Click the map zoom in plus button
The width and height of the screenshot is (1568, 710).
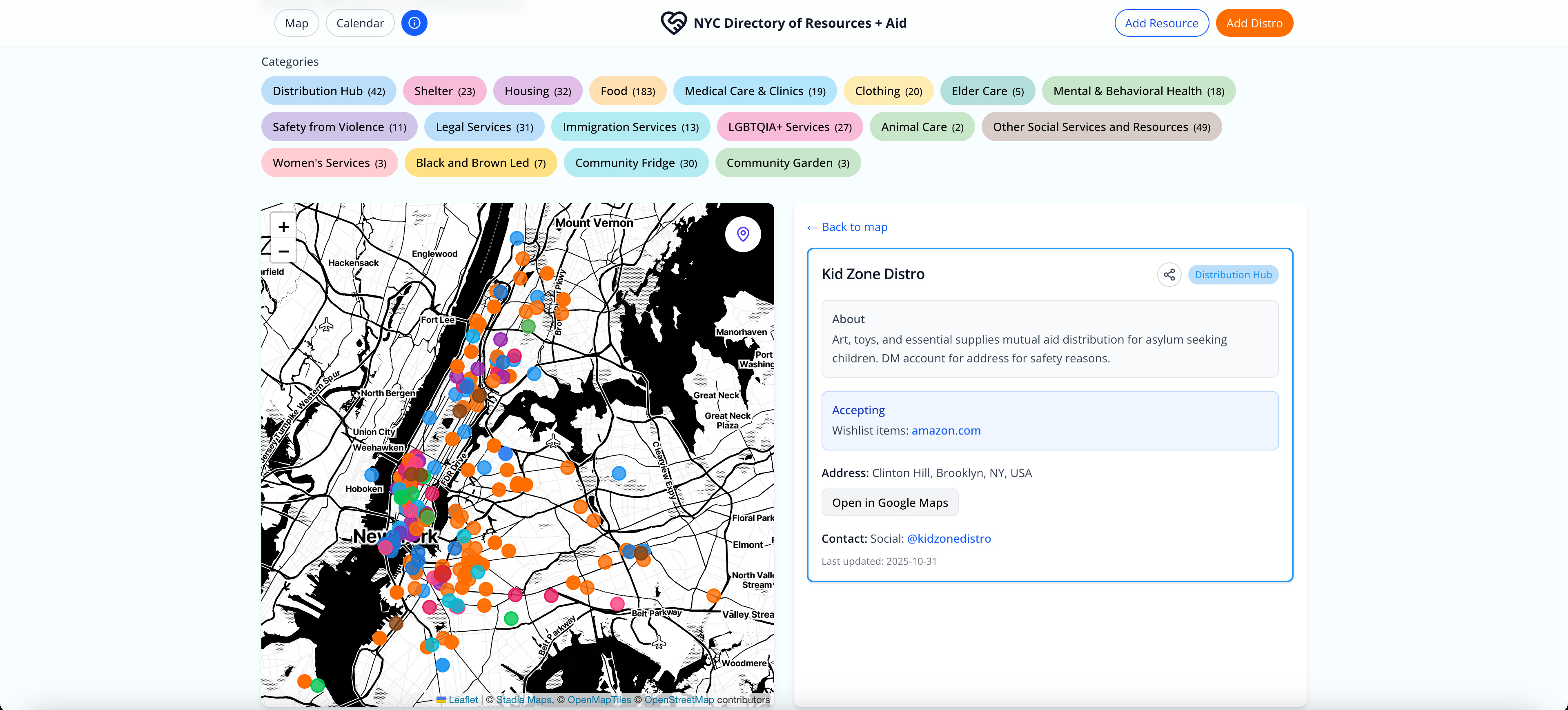tap(284, 227)
